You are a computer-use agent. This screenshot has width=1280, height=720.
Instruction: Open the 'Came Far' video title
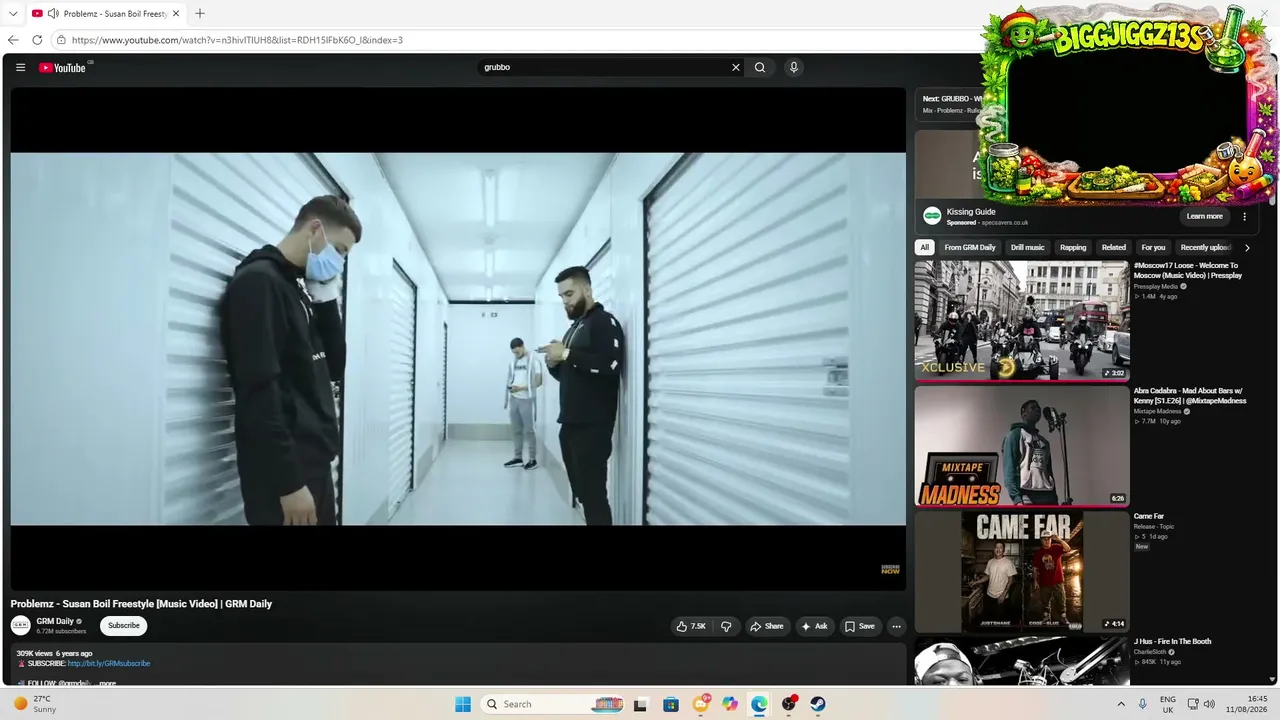pos(1149,516)
